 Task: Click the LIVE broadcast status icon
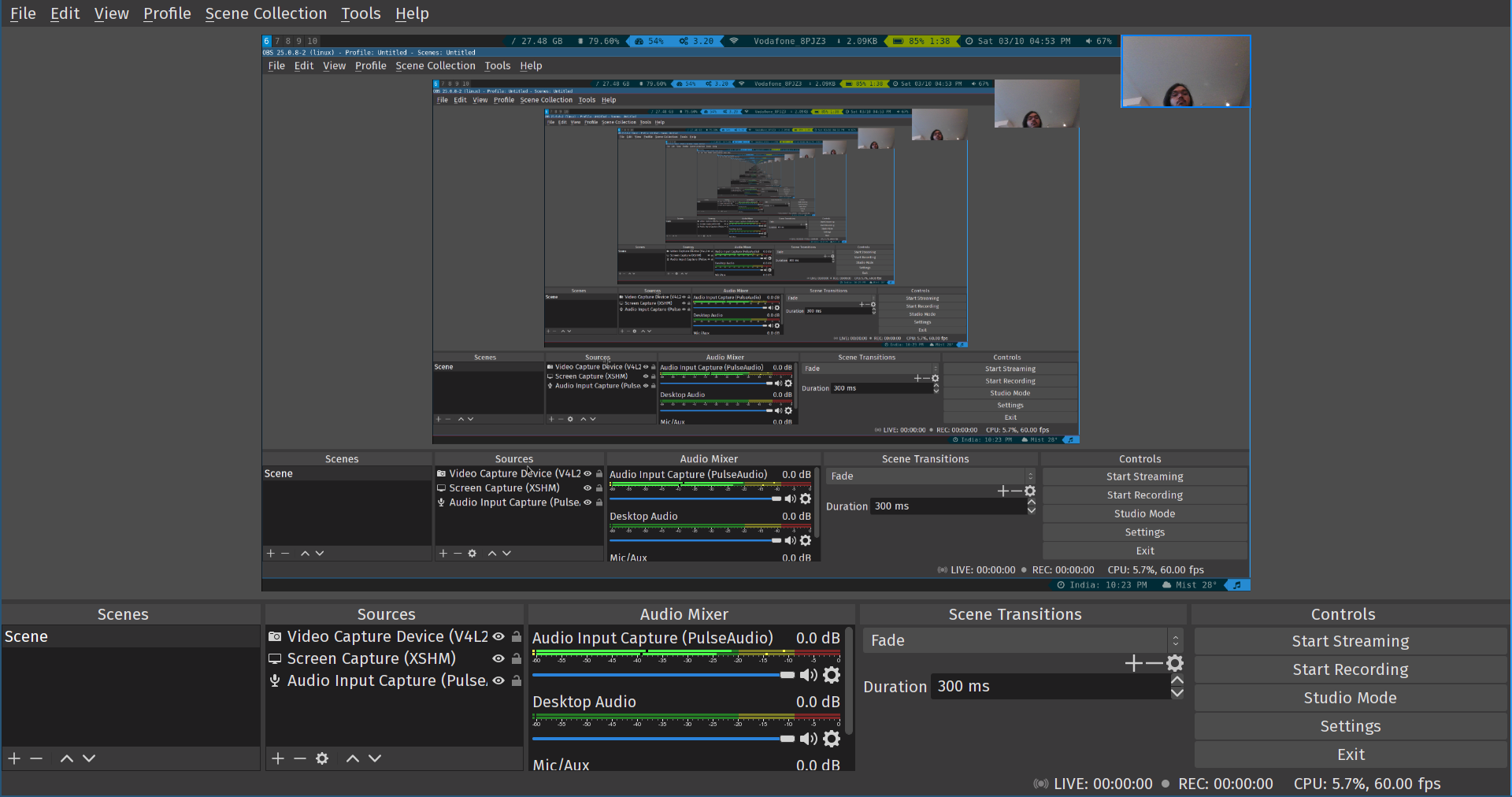(x=1041, y=784)
